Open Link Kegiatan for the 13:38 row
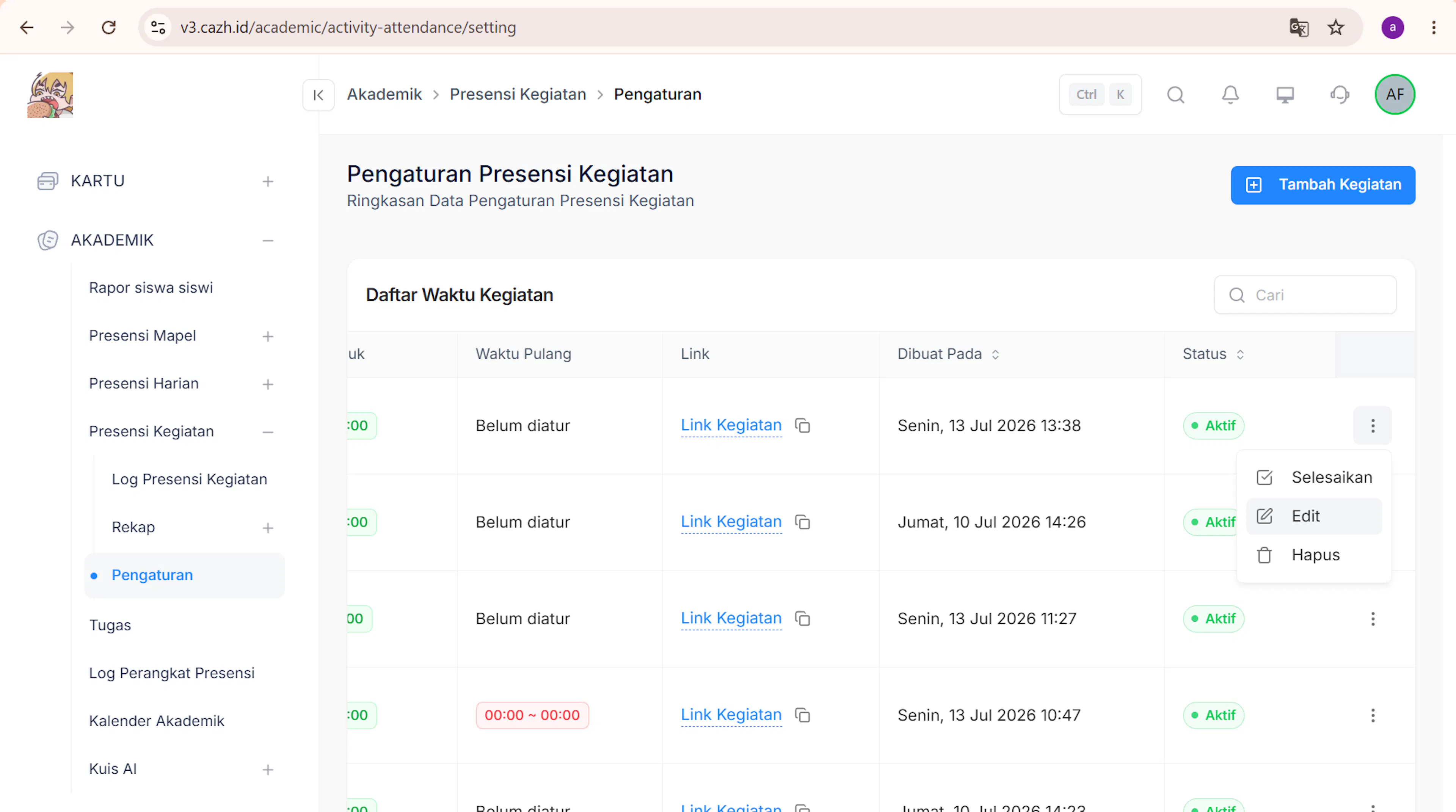Viewport: 1456px width, 812px height. click(731, 425)
